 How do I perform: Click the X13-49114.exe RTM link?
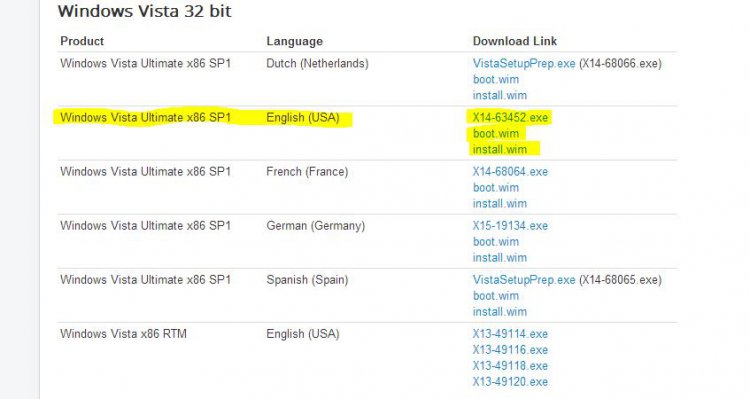[510, 334]
